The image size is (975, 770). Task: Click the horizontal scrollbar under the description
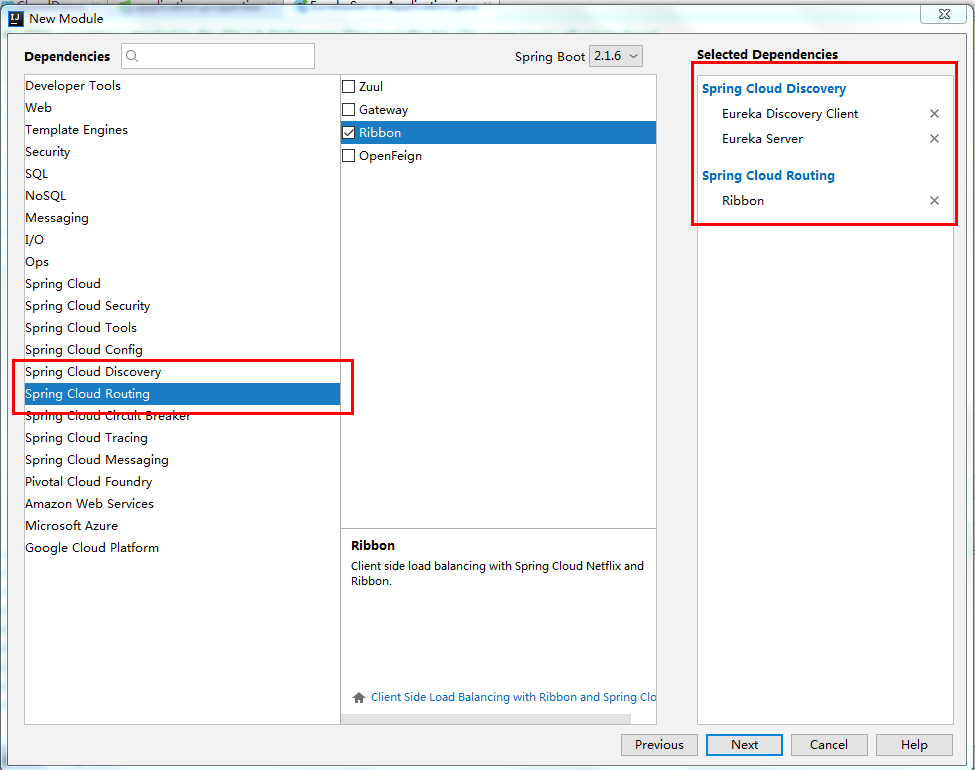(x=486, y=719)
